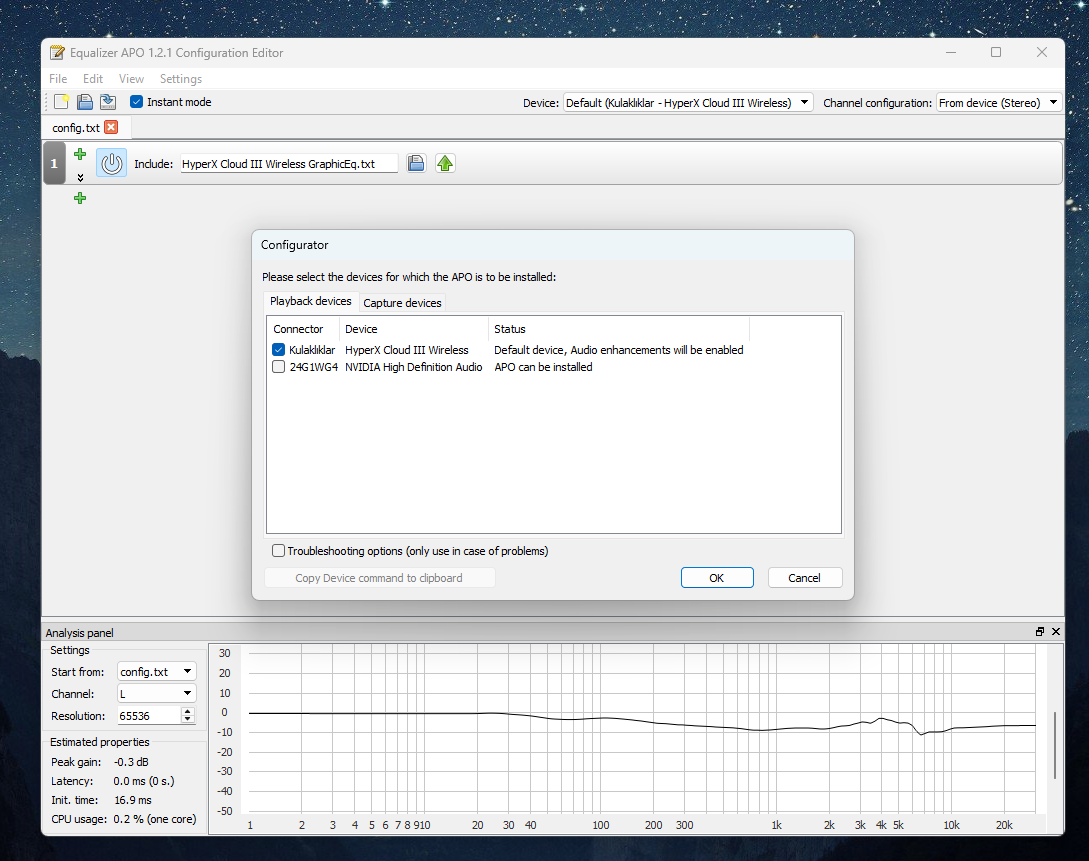Click the 'Default device, Audio enhancements' status

coord(619,350)
